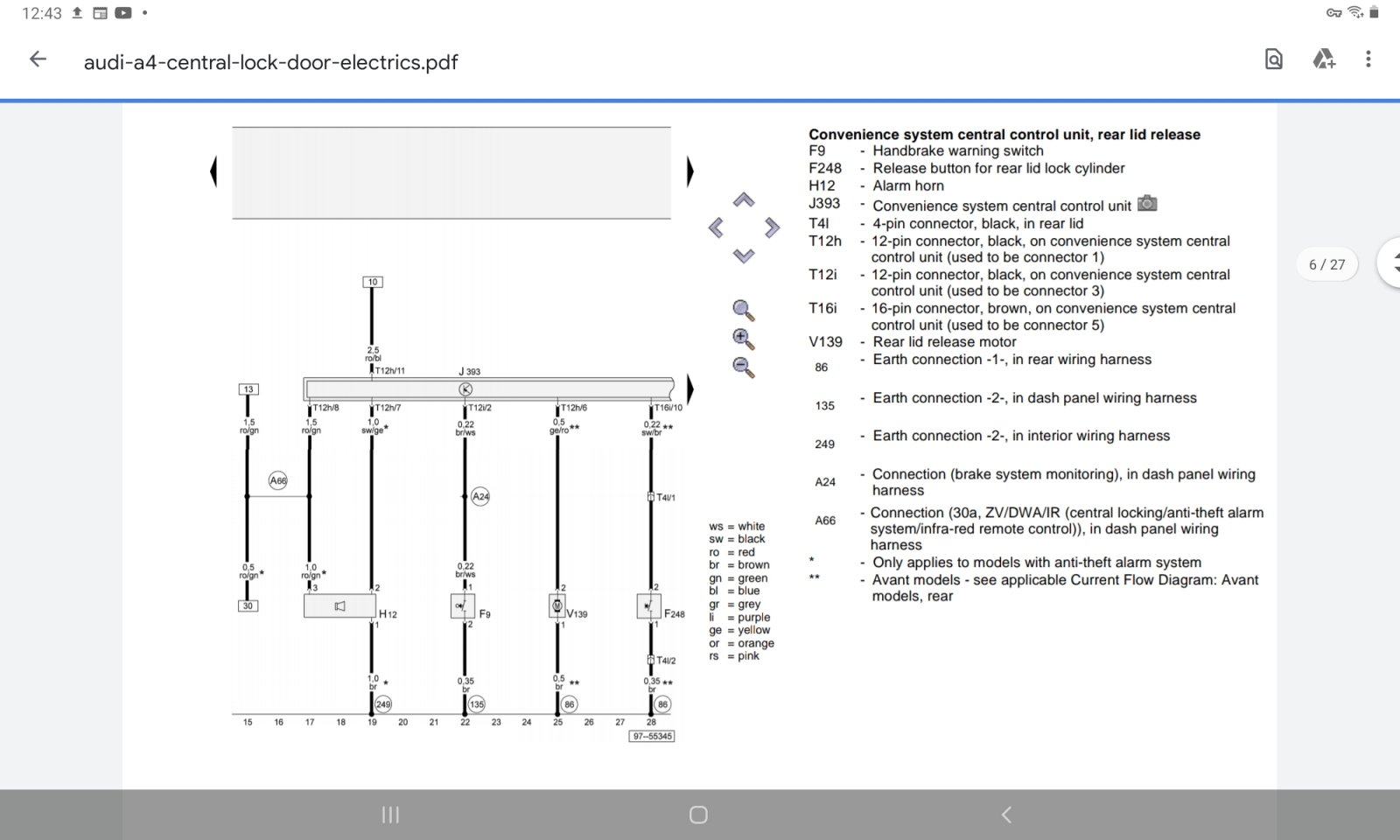Click the earth point 135 circle
This screenshot has height=840, width=1400.
pyautogui.click(x=477, y=704)
